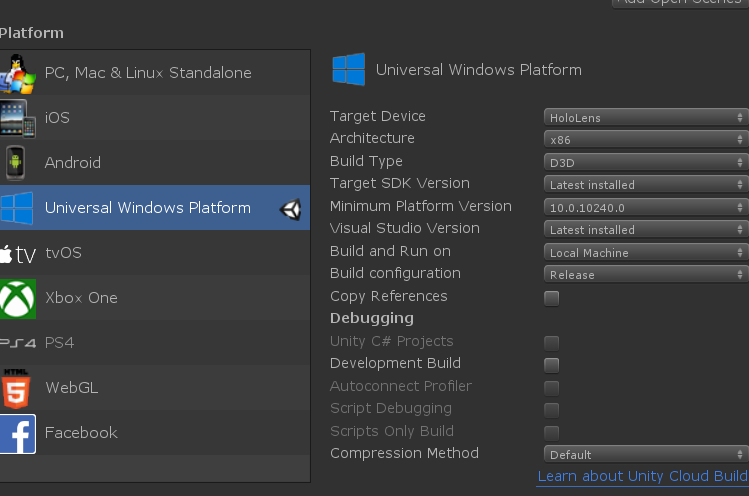This screenshot has width=749, height=496.
Task: Open the Visual Studio Version dropdown
Action: (x=646, y=229)
